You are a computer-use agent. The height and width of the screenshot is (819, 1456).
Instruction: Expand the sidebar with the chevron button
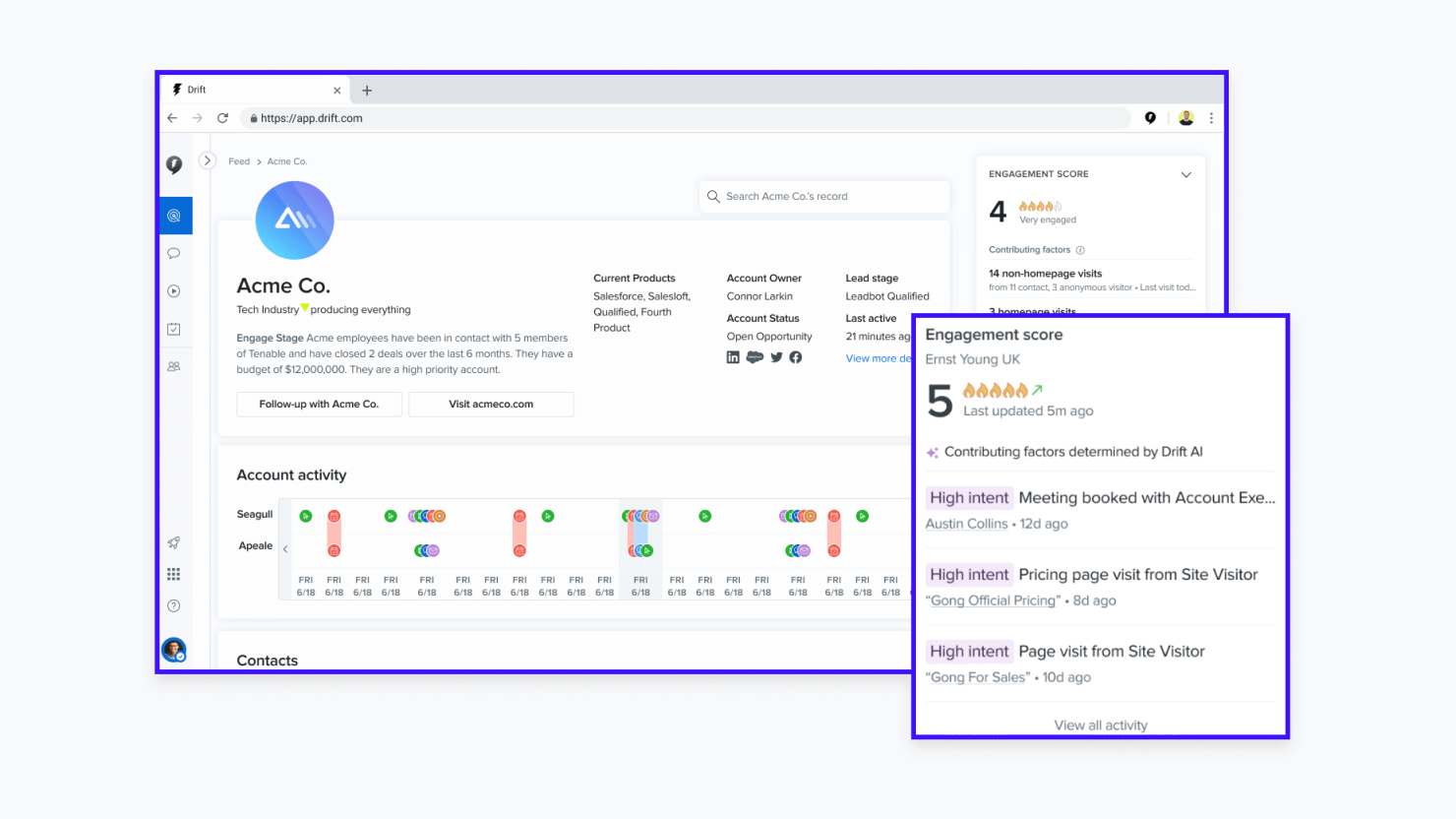(x=207, y=160)
